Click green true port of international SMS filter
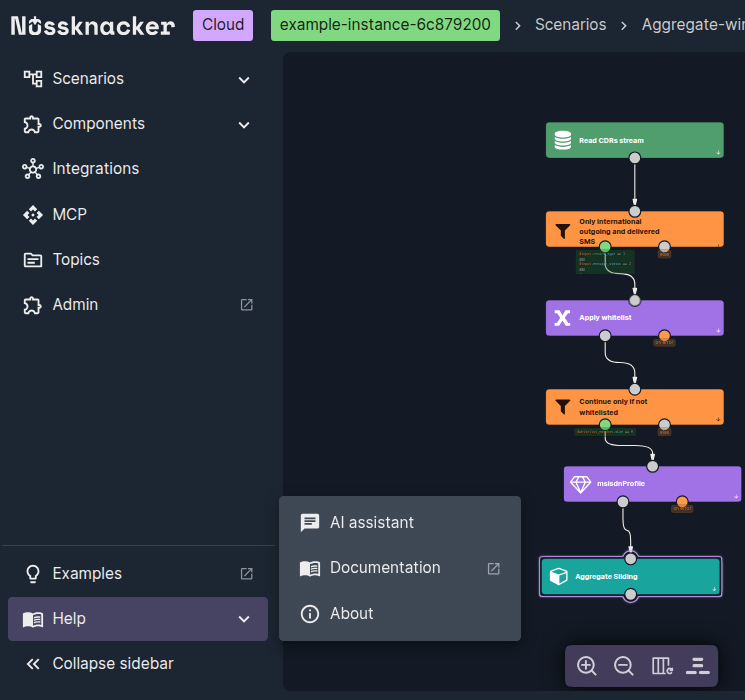Image resolution: width=745 pixels, height=700 pixels. (605, 247)
